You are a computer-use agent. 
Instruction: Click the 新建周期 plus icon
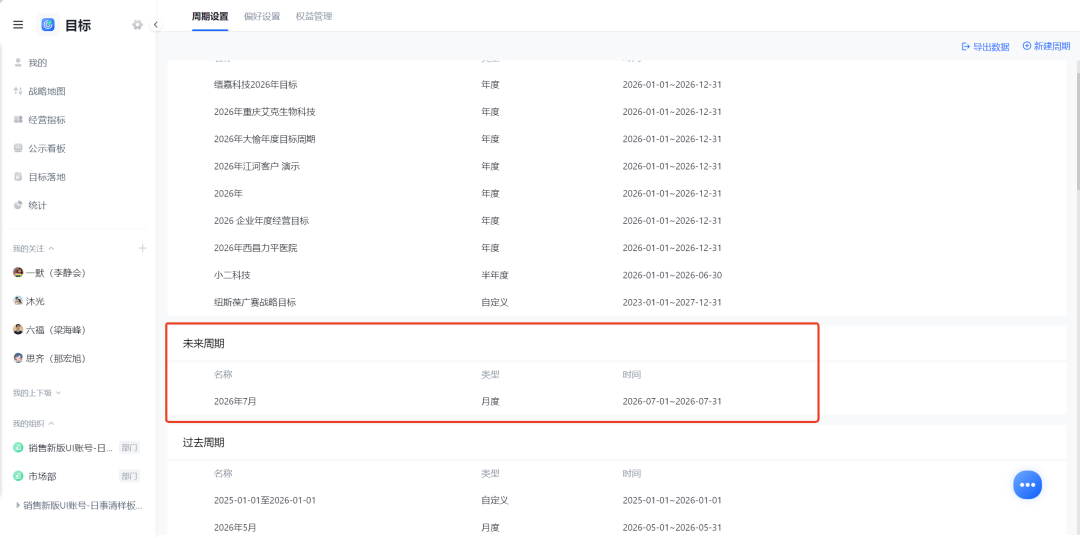tap(1027, 45)
